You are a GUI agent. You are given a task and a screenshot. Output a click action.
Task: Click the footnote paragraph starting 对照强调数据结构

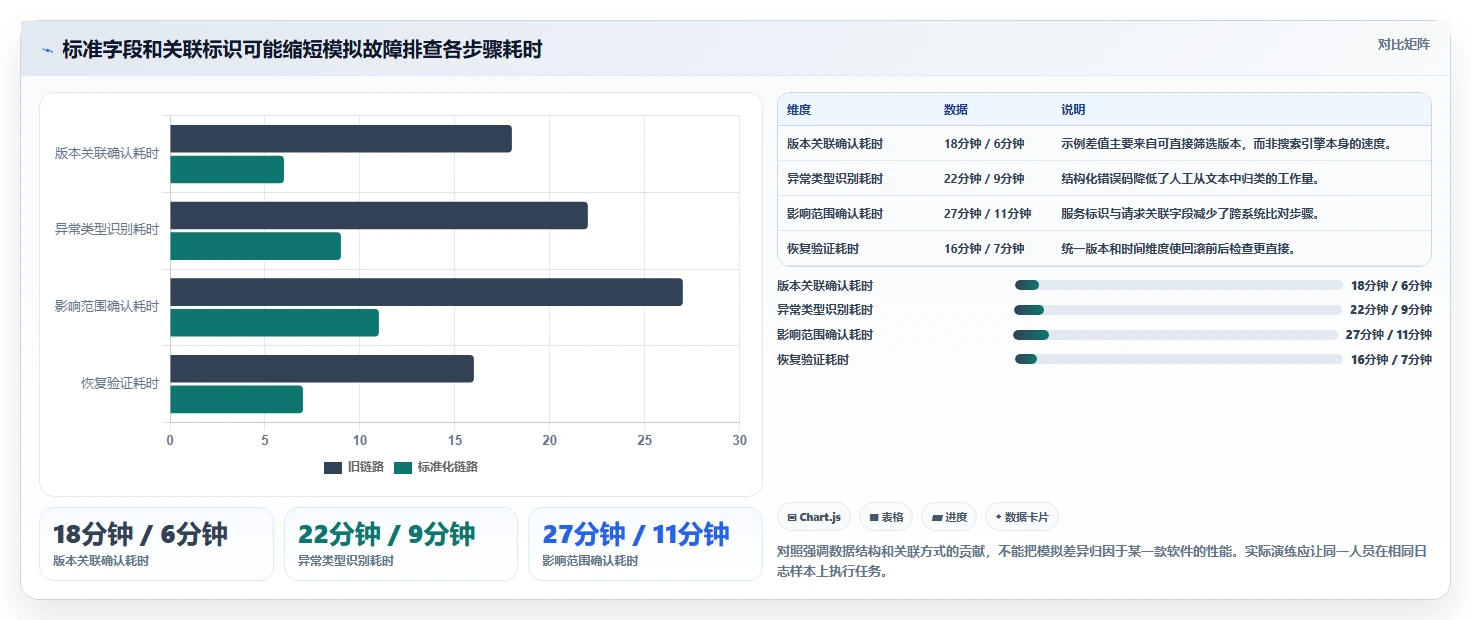tap(1104, 561)
